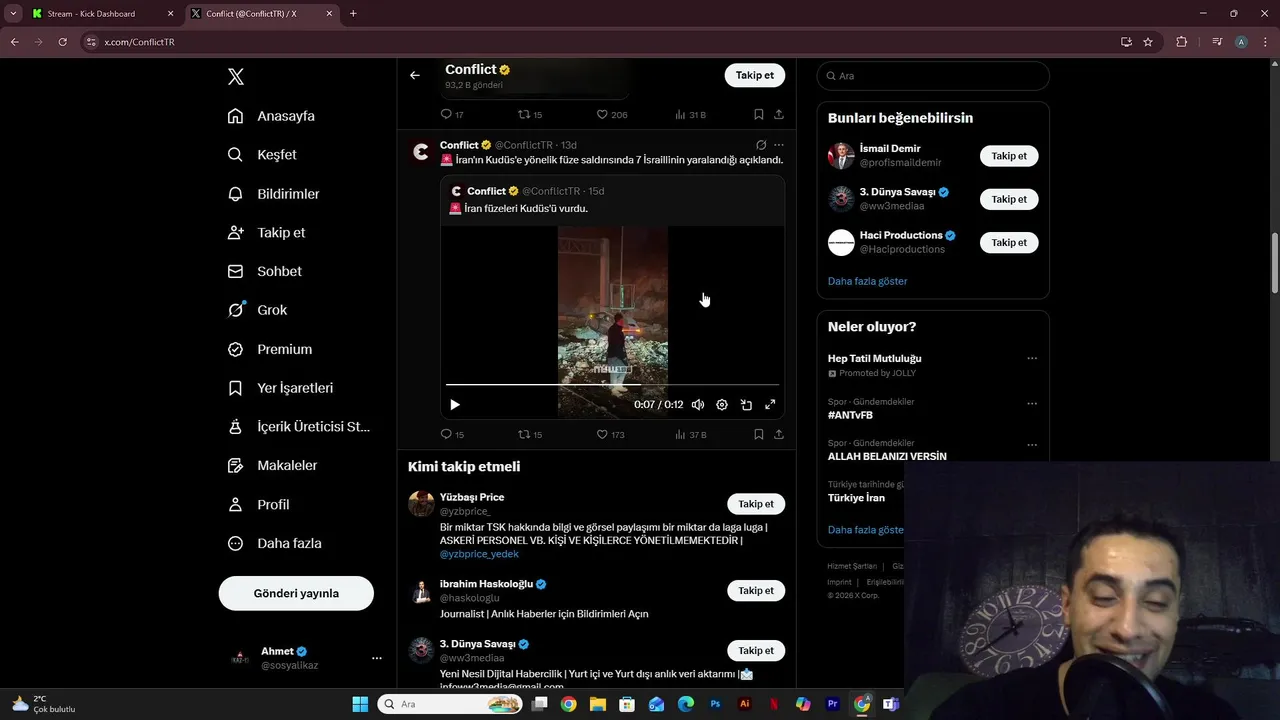This screenshot has width=1280, height=720.
Task: Open more options dots on 13d post
Action: pos(779,145)
